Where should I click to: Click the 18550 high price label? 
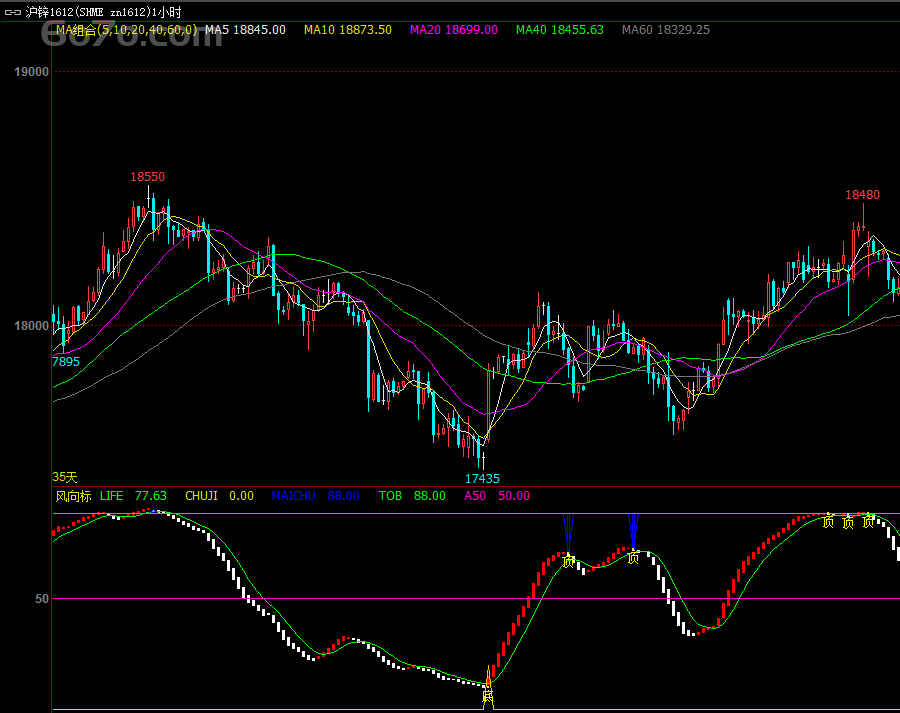pyautogui.click(x=148, y=177)
